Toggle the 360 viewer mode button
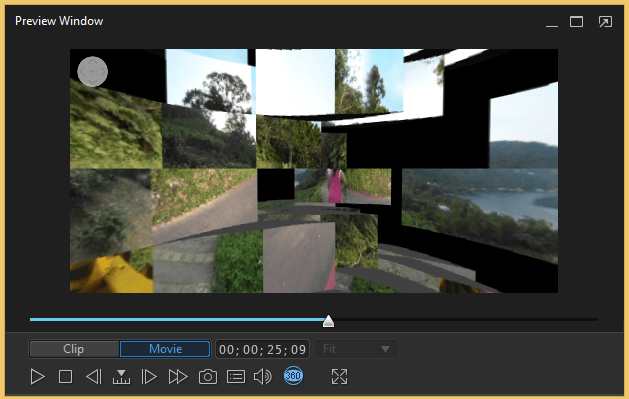The image size is (629, 399). (293, 376)
